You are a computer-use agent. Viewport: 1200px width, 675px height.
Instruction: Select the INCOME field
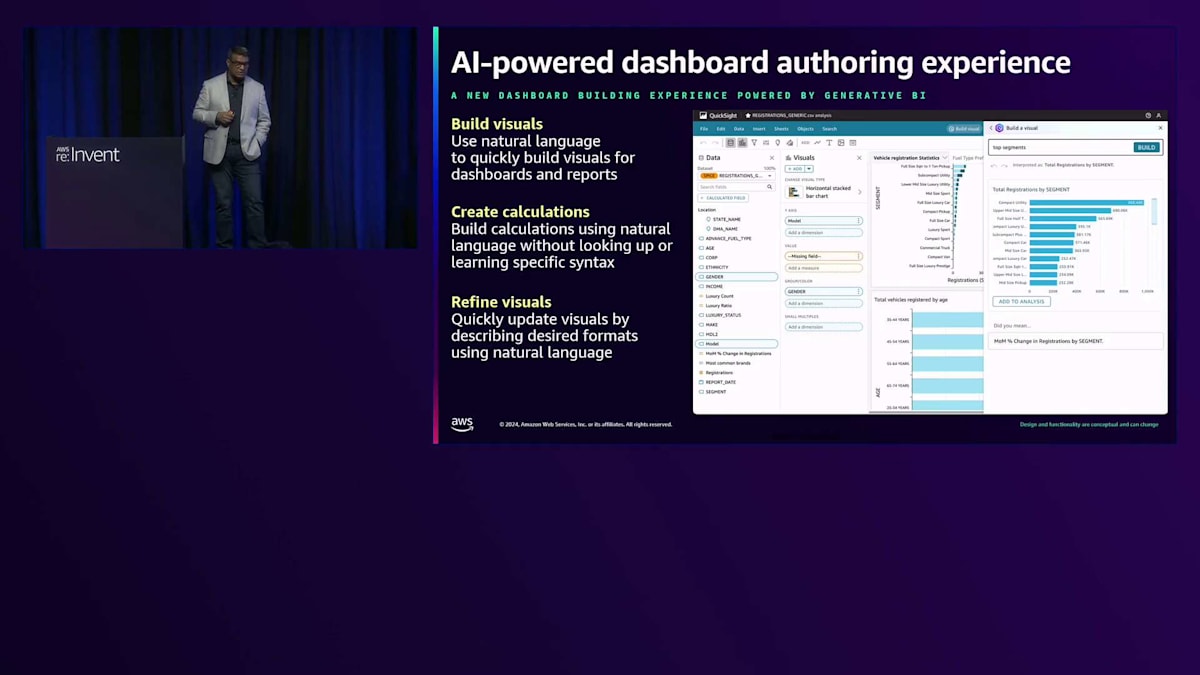[x=714, y=286]
